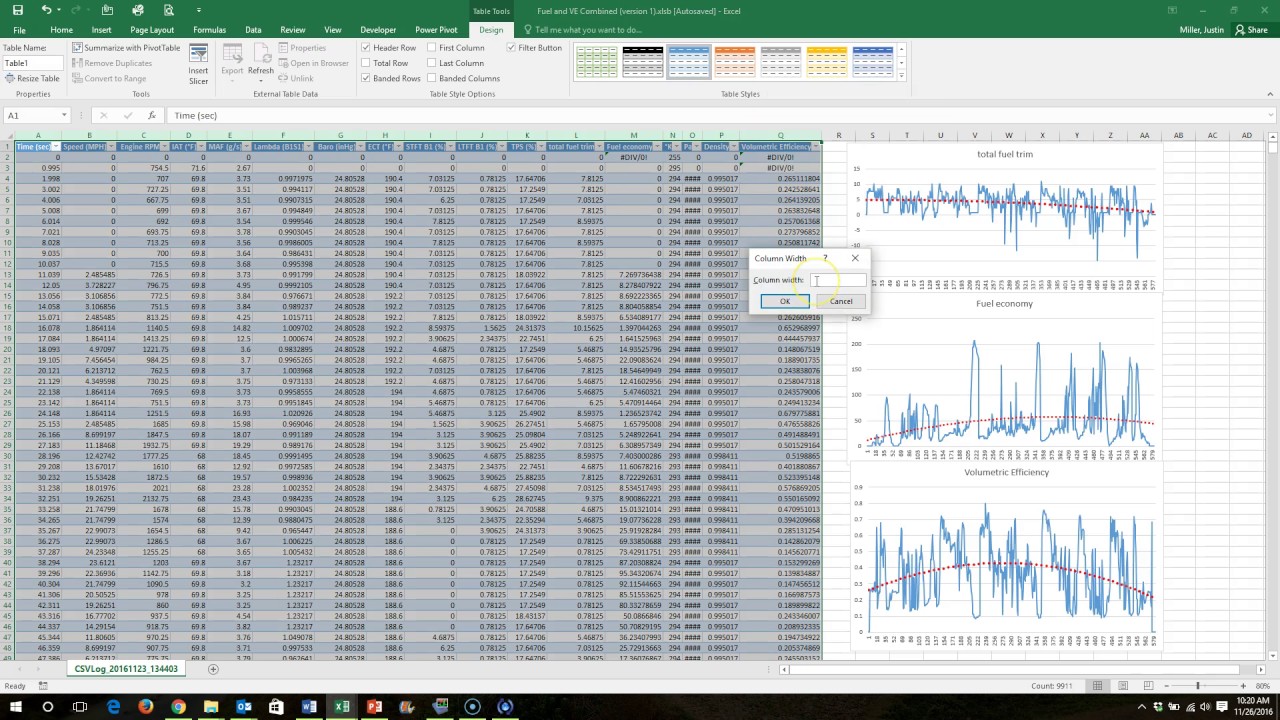The image size is (1280, 720).
Task: Expand the Table Styles gallery
Action: pos(900,77)
